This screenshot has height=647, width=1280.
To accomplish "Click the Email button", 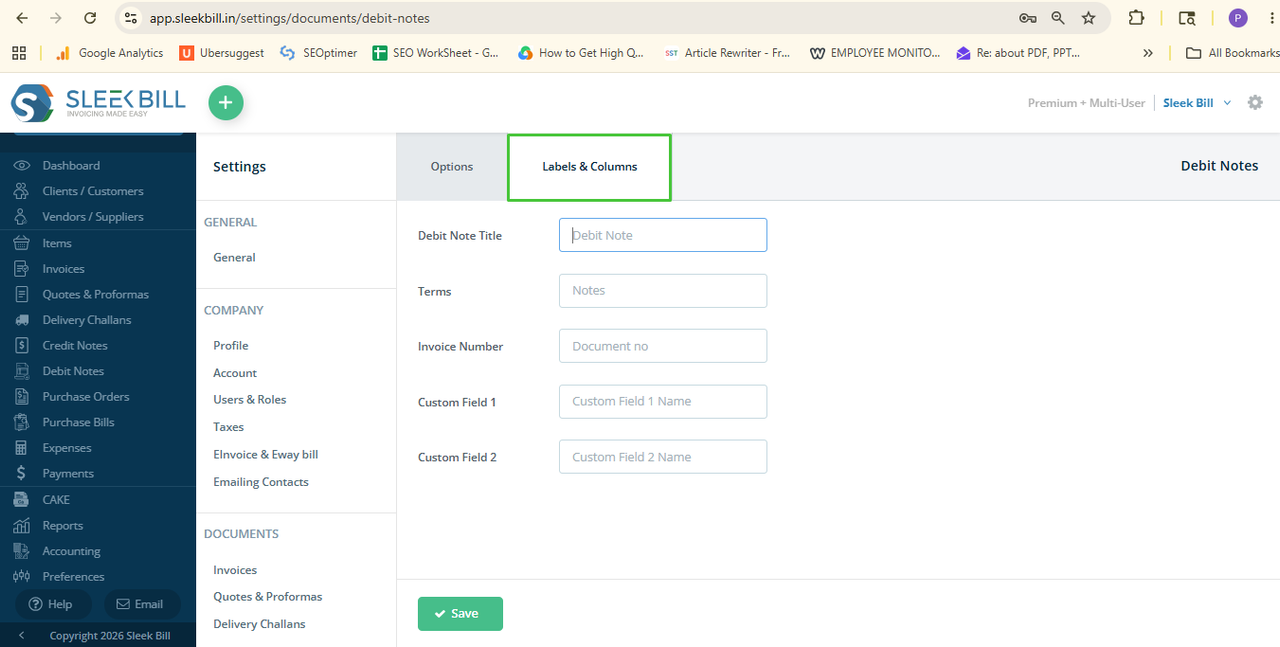I will [142, 604].
